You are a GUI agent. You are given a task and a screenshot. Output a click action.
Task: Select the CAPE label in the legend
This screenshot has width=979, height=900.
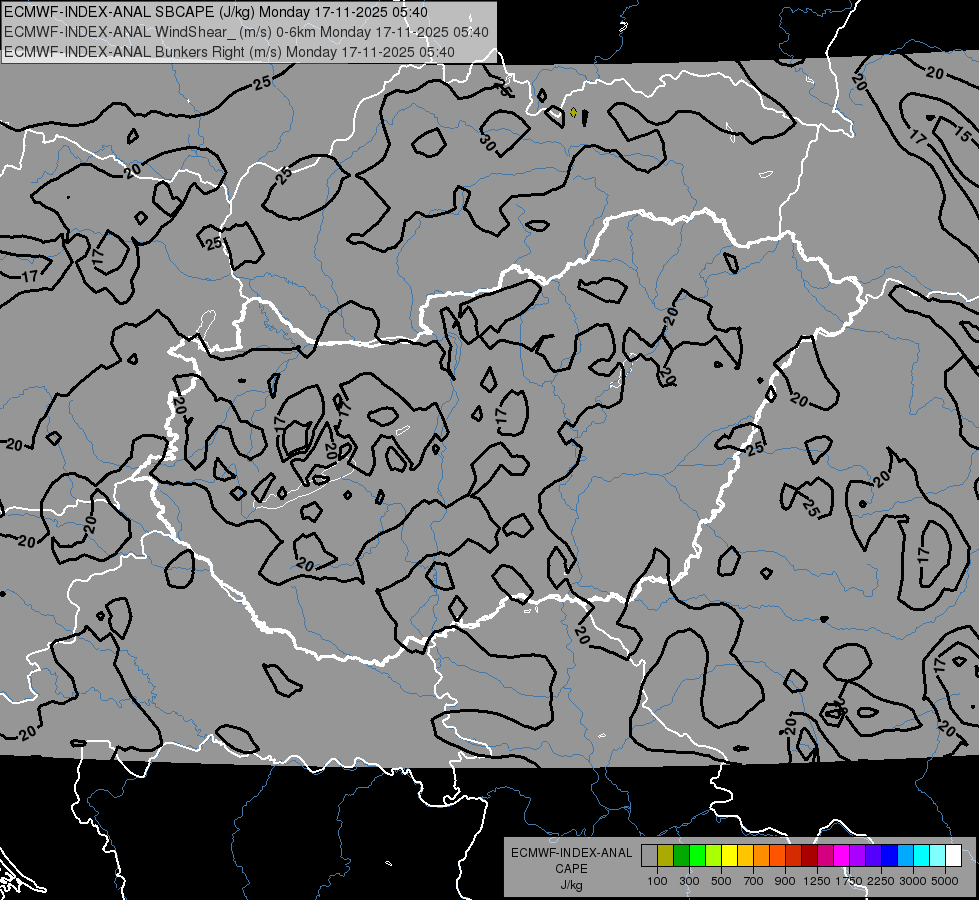571,869
